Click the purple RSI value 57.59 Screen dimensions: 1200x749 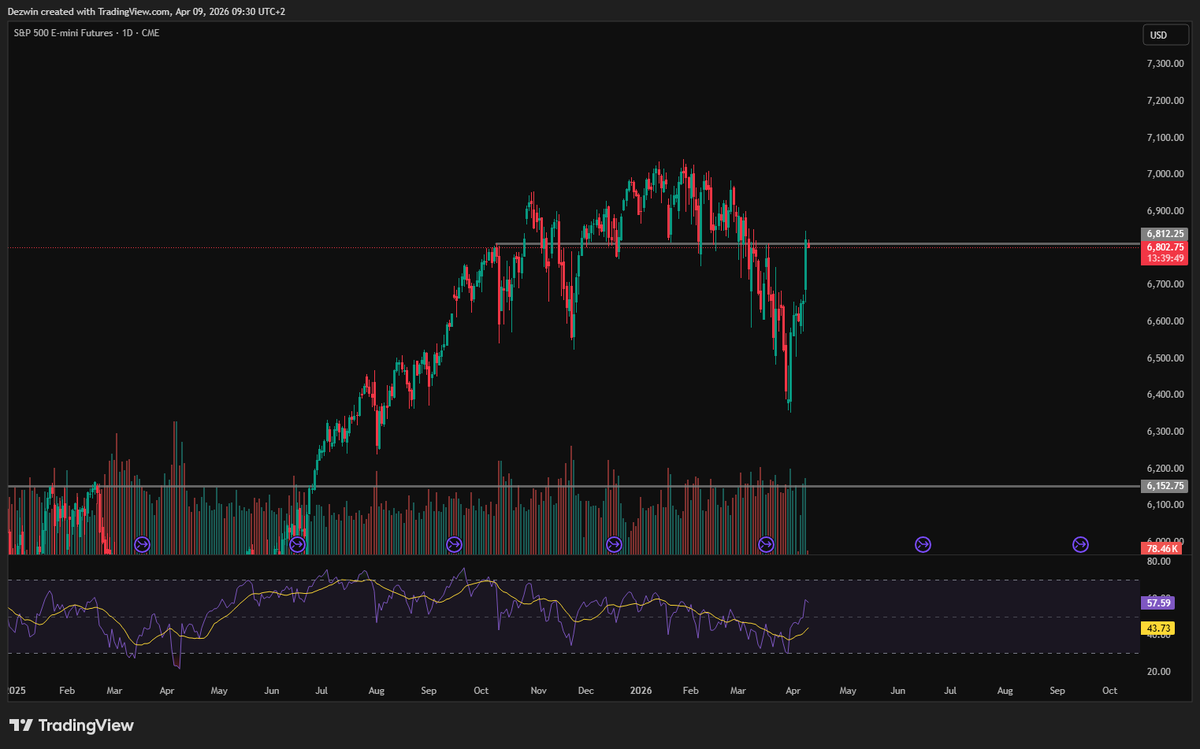click(x=1156, y=603)
